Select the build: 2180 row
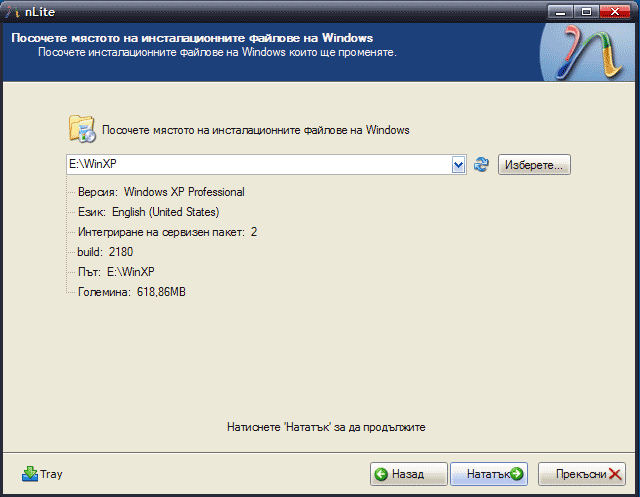 (x=105, y=252)
